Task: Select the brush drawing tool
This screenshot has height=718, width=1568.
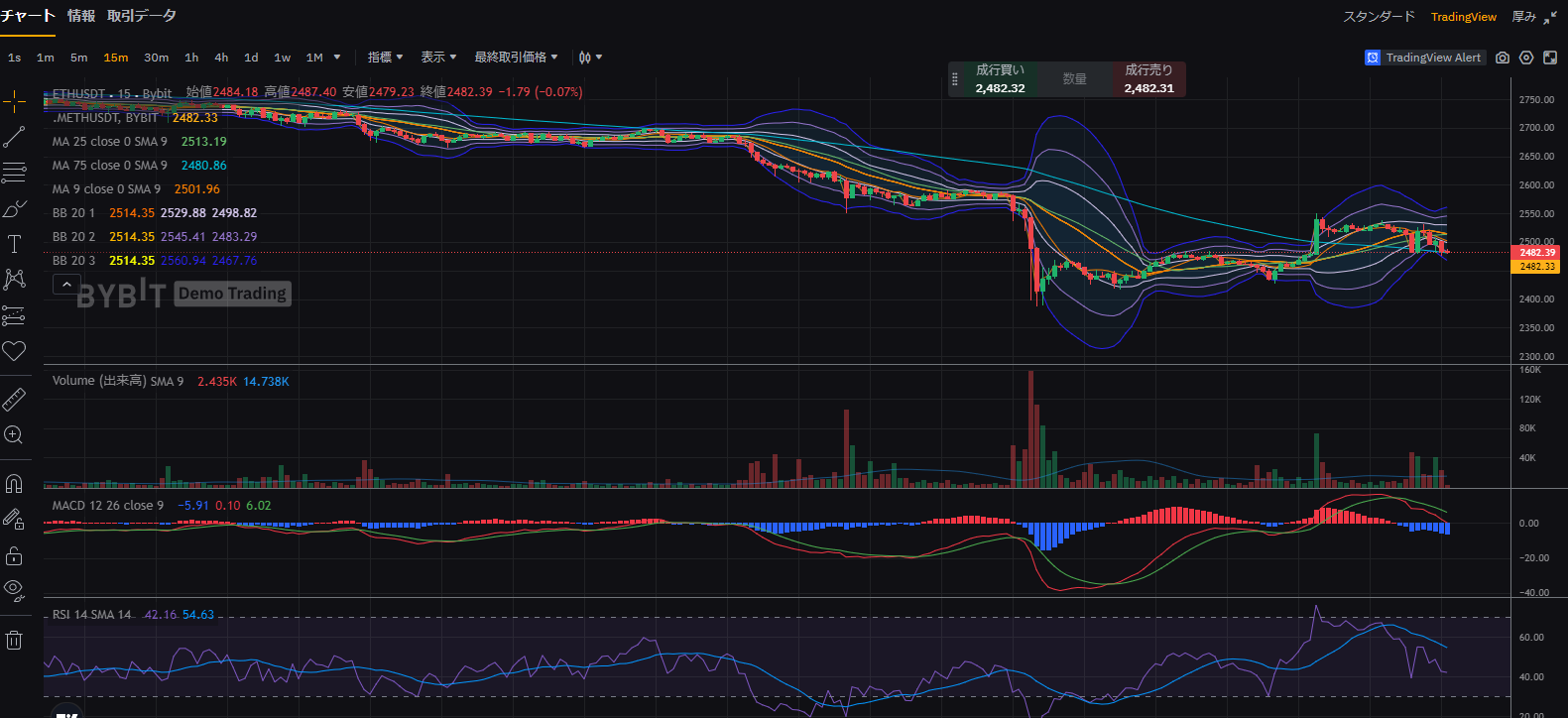Action: click(14, 208)
